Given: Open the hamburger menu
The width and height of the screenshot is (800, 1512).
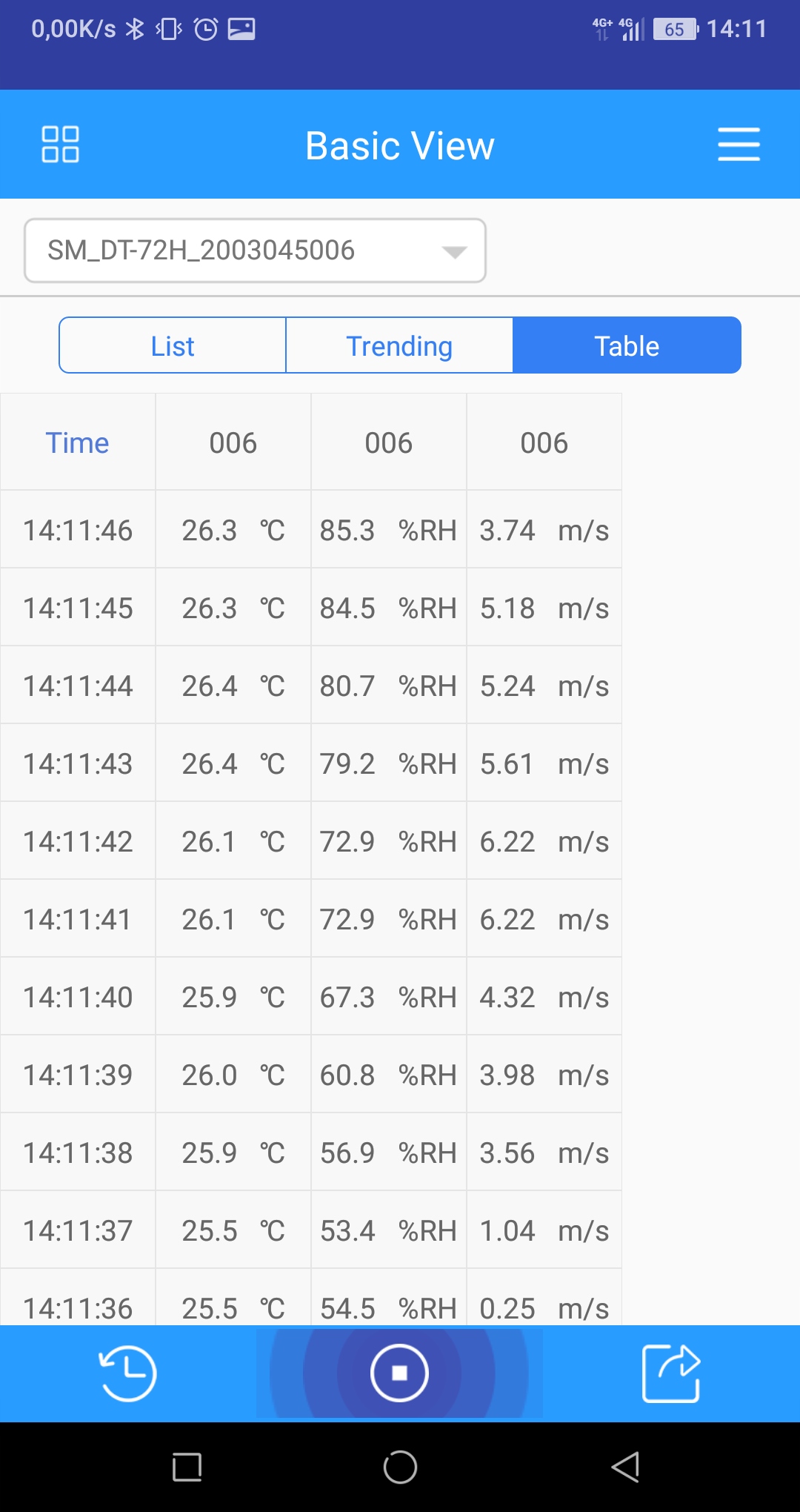Looking at the screenshot, I should [x=739, y=144].
